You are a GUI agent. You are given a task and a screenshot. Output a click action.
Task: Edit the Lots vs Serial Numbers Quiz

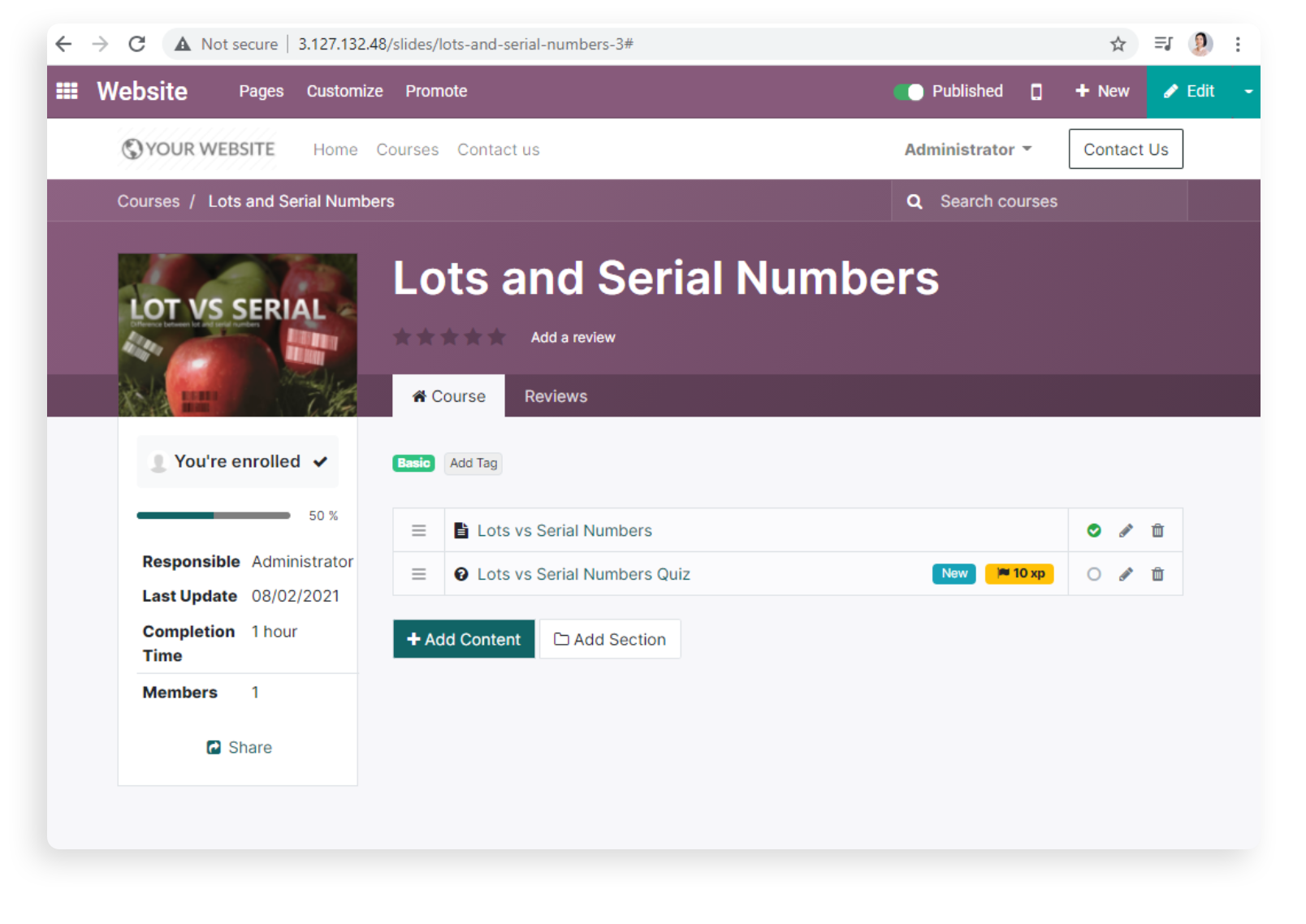pyautogui.click(x=1125, y=574)
